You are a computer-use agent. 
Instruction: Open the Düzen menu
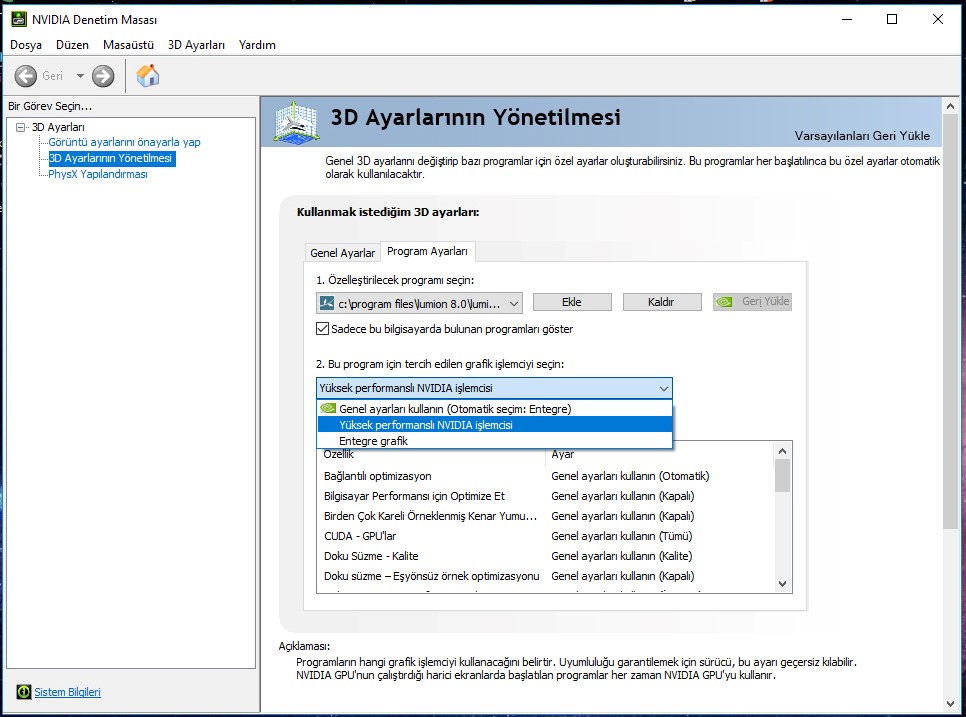coord(72,45)
